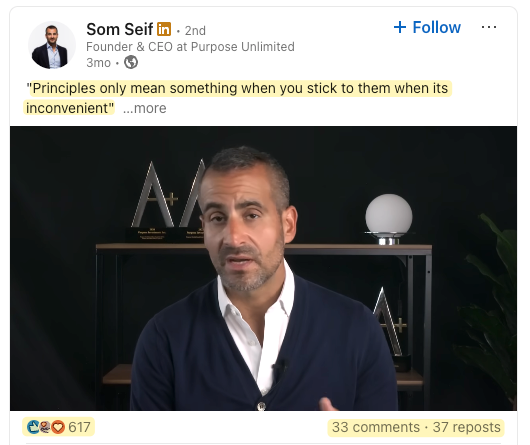Follow Som Seif
Image resolution: width=530 pixels, height=445 pixels.
coord(427,27)
